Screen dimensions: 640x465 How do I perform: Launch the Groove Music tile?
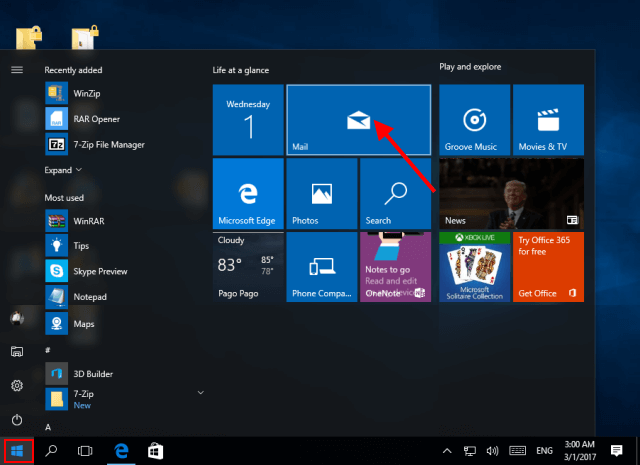point(474,120)
